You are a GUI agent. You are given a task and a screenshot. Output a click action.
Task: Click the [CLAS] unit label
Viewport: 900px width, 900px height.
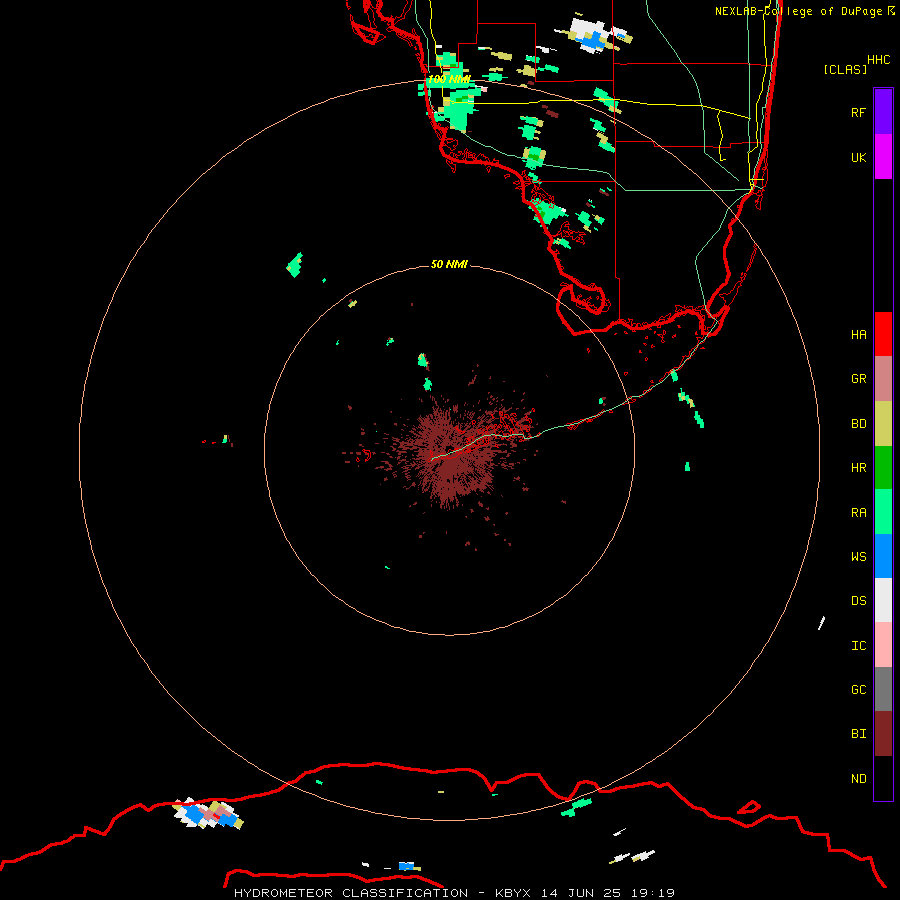tap(845, 69)
